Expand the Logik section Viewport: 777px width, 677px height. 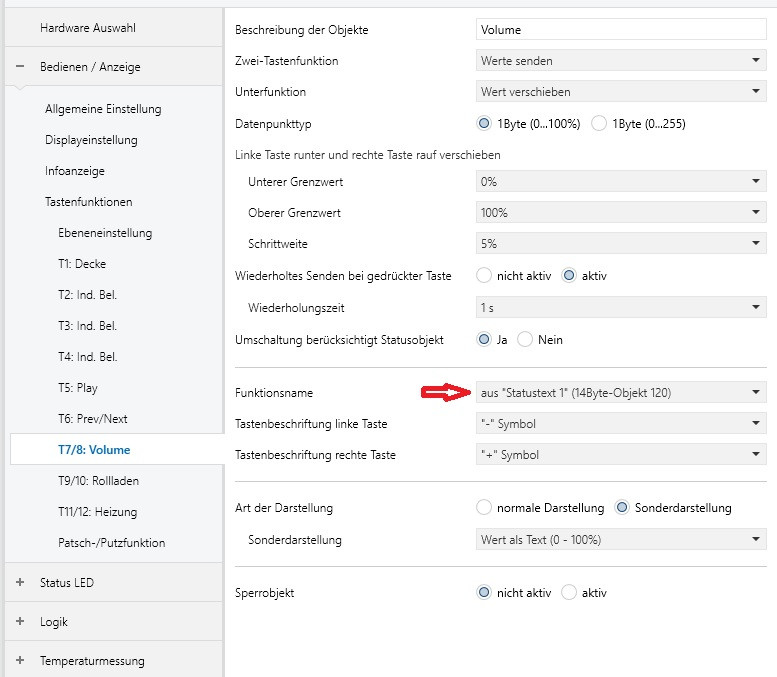click(x=20, y=621)
